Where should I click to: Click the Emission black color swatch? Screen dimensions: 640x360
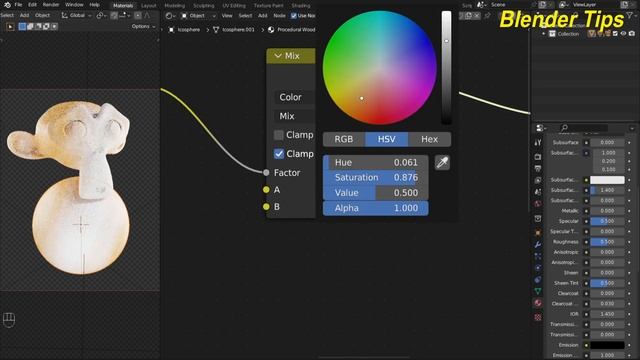coord(607,345)
